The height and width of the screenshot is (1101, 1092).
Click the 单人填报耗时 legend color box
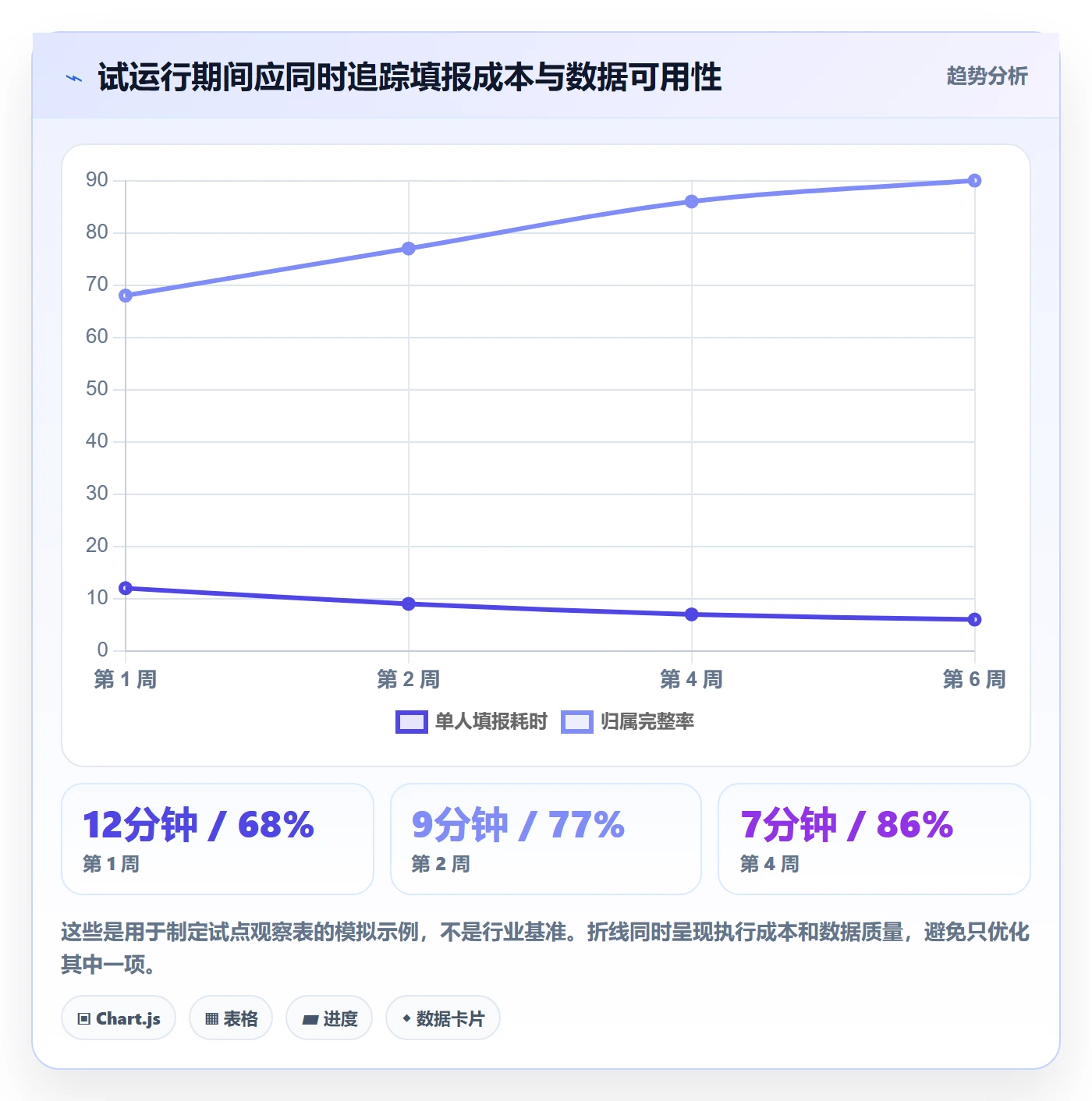coord(412,722)
